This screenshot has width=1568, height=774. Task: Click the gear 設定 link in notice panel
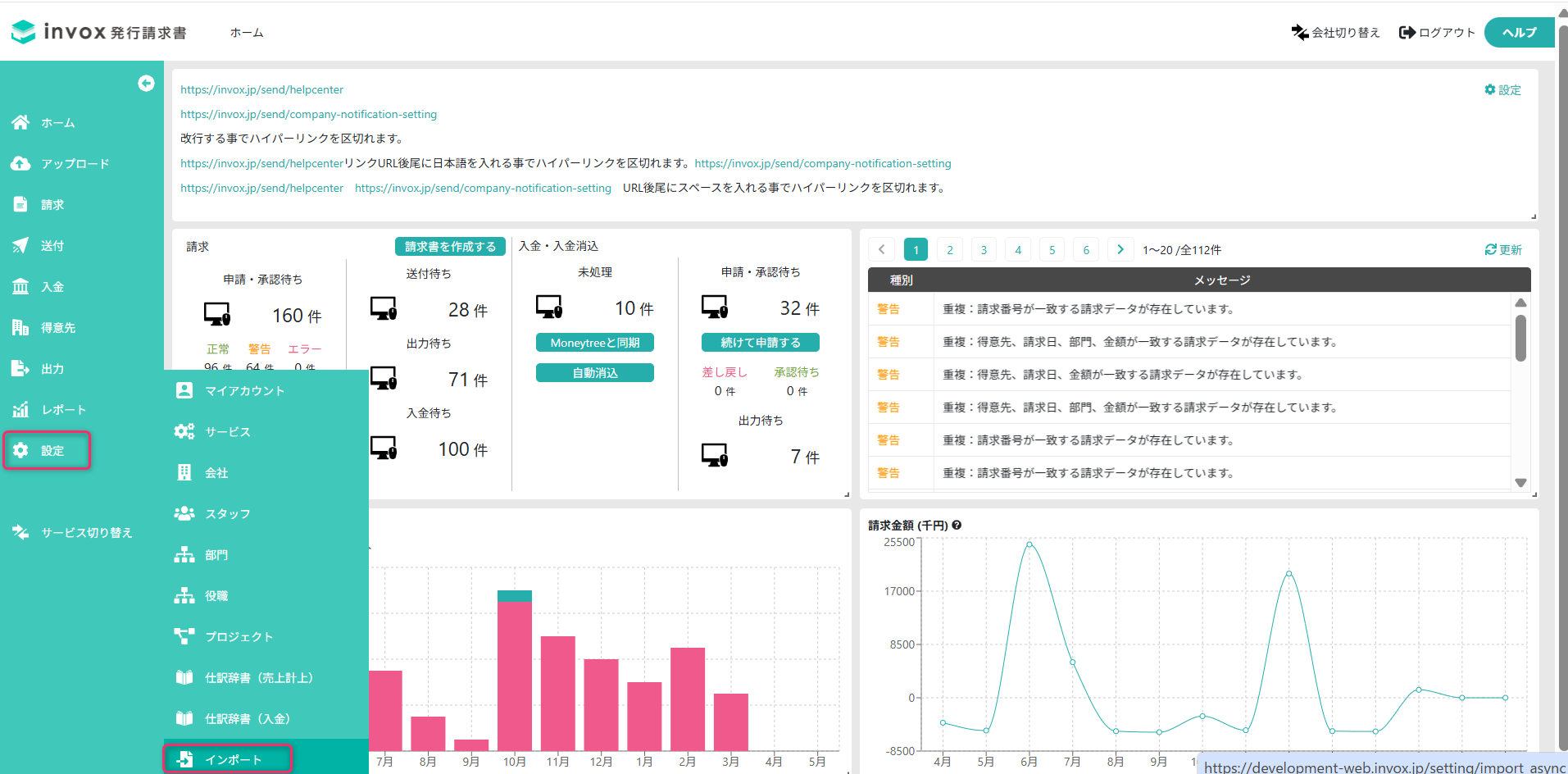click(1502, 90)
